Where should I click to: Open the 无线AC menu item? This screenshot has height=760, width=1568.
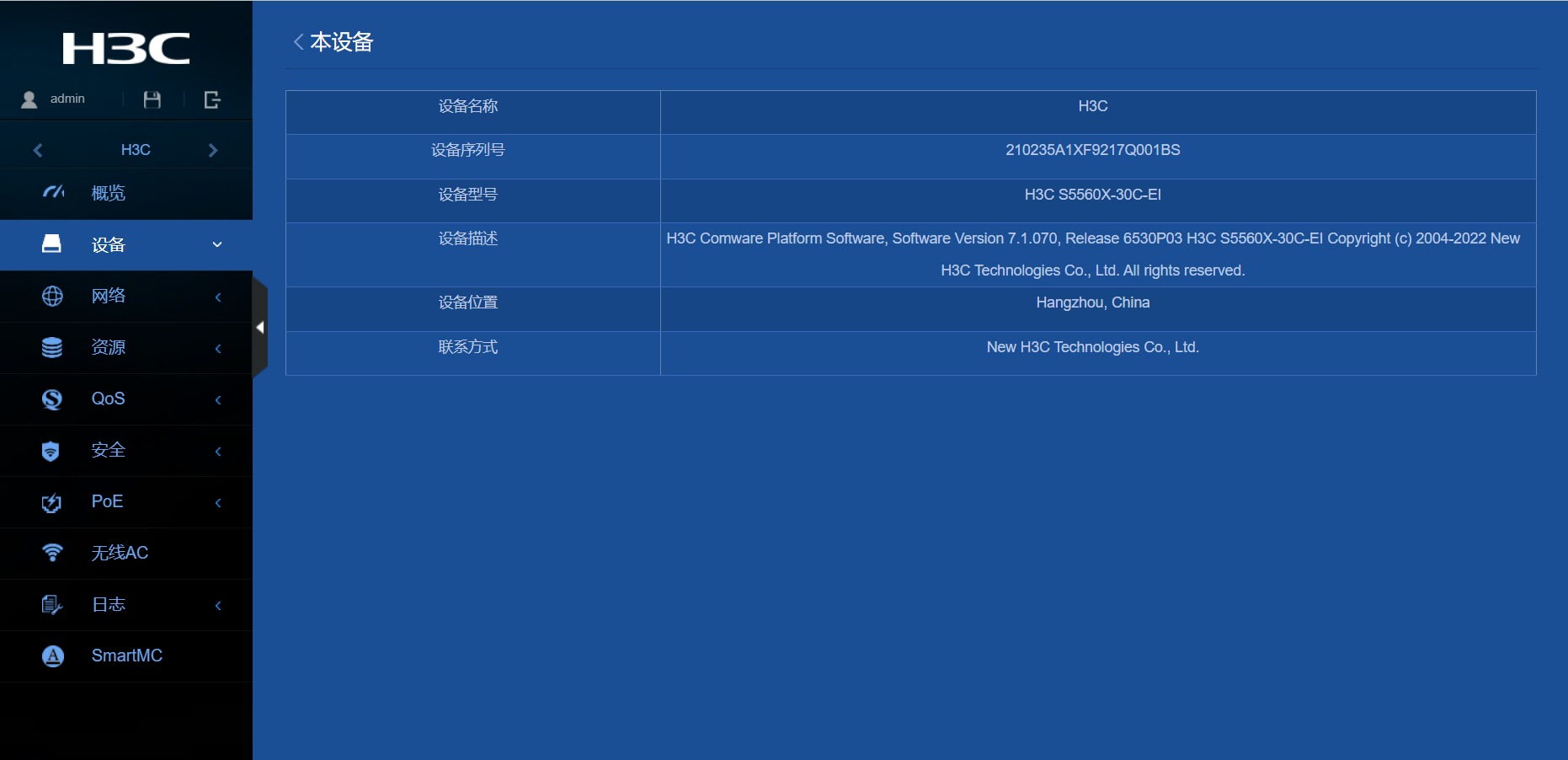[126, 553]
